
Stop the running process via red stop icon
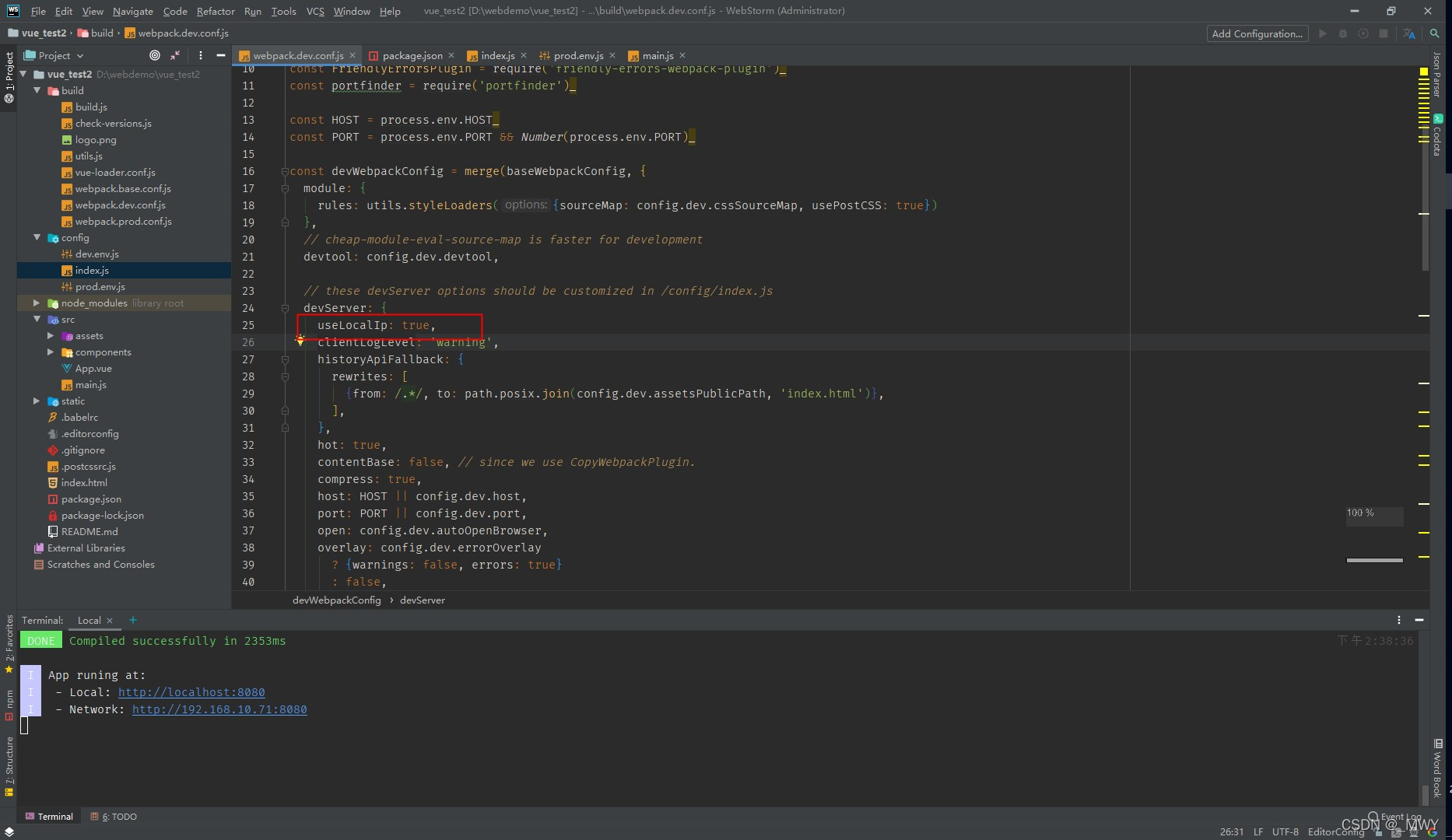(1384, 33)
